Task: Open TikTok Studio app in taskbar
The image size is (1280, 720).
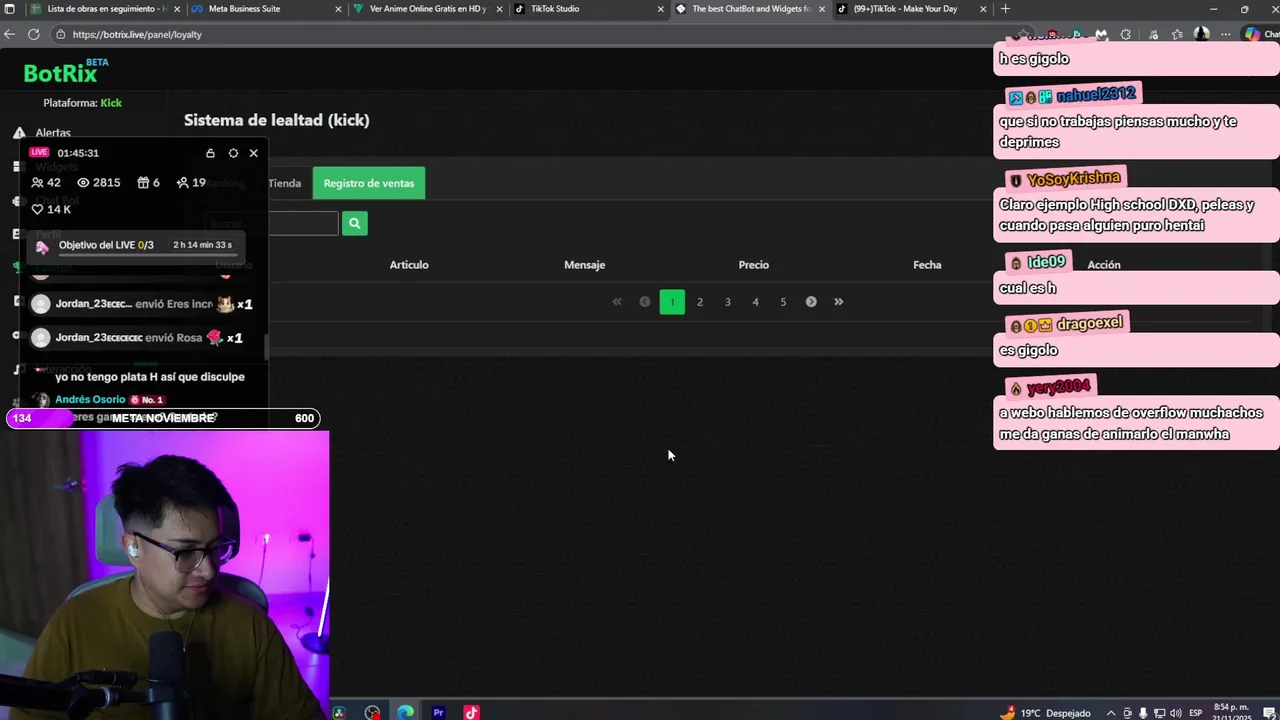Action: 471,713
